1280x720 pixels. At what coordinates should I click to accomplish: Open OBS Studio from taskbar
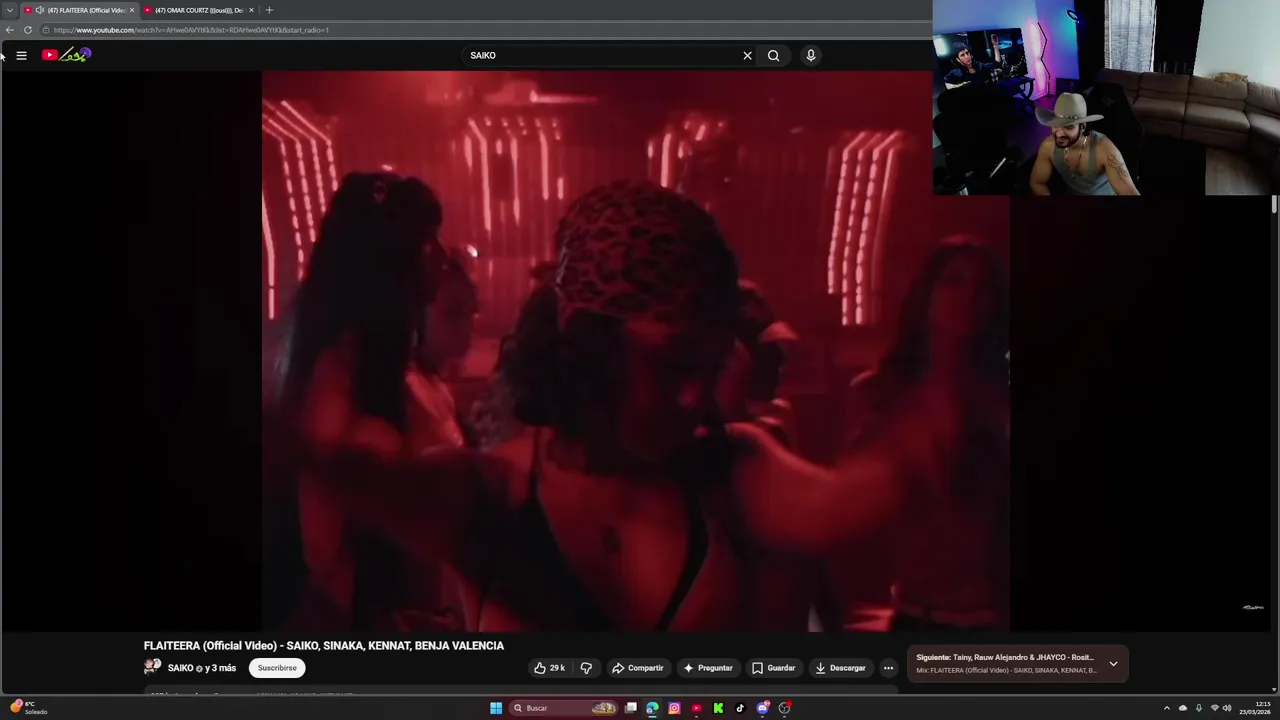[x=785, y=708]
